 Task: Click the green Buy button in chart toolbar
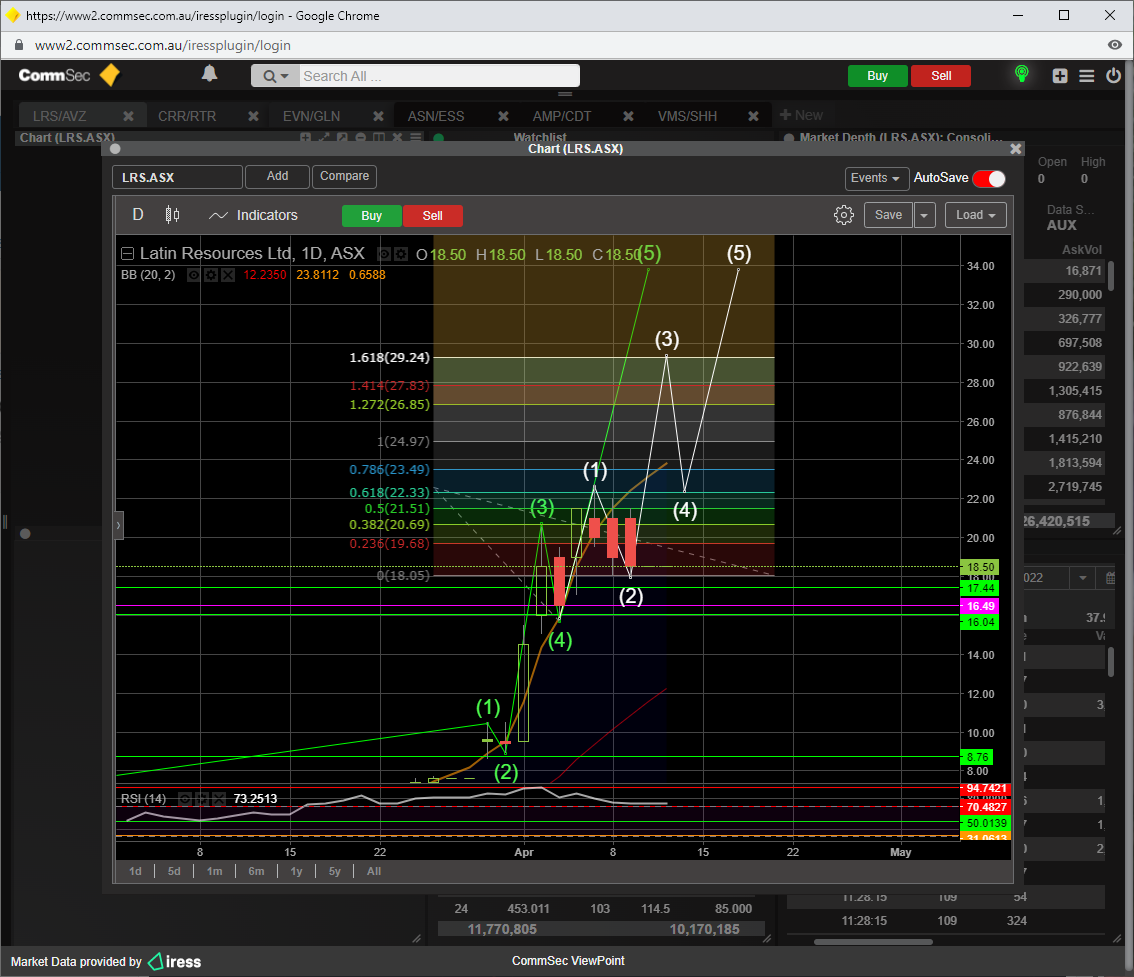pyautogui.click(x=371, y=216)
